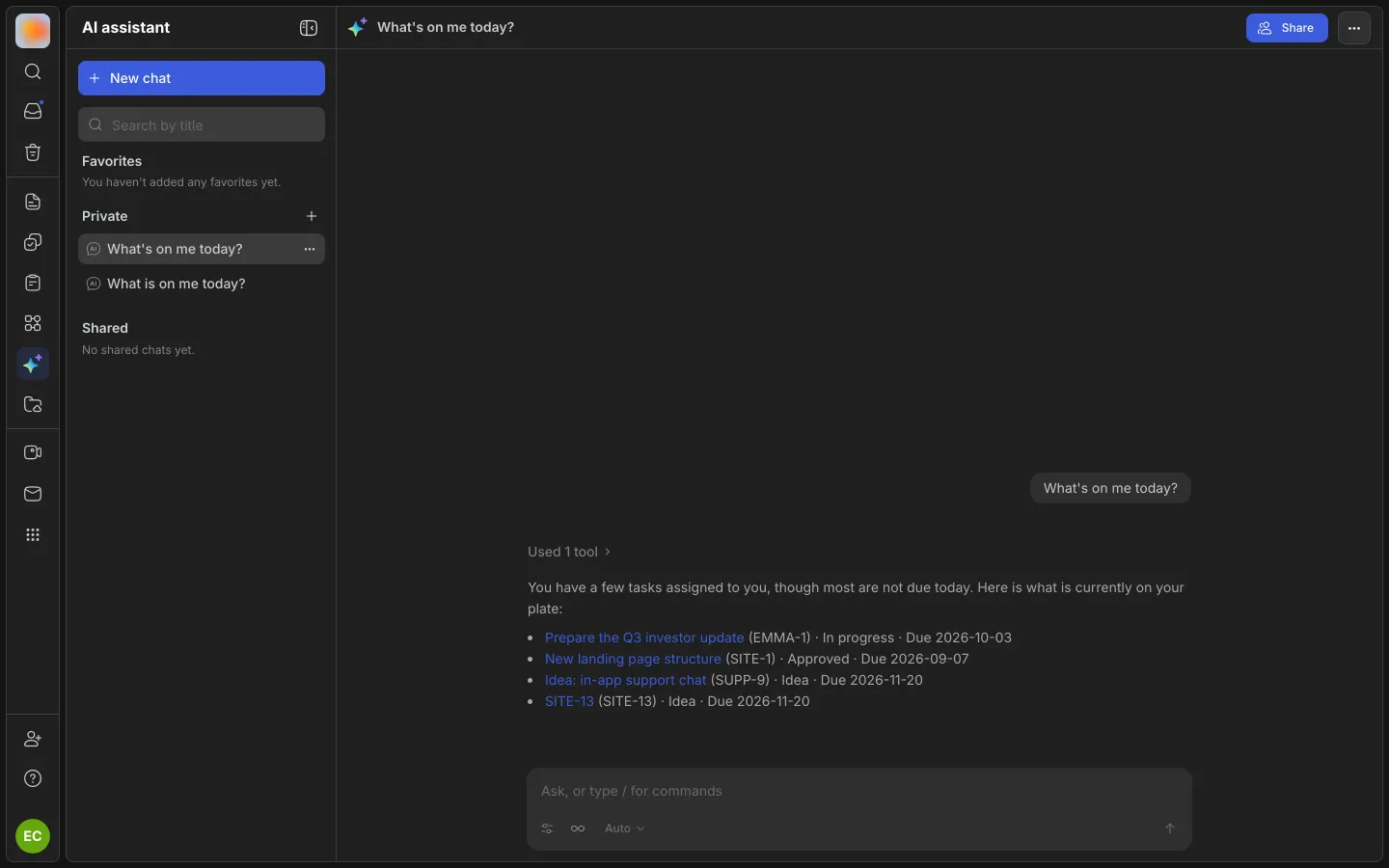This screenshot has width=1389, height=868.
Task: Collapse the AI assistant sidebar panel
Action: 309,28
